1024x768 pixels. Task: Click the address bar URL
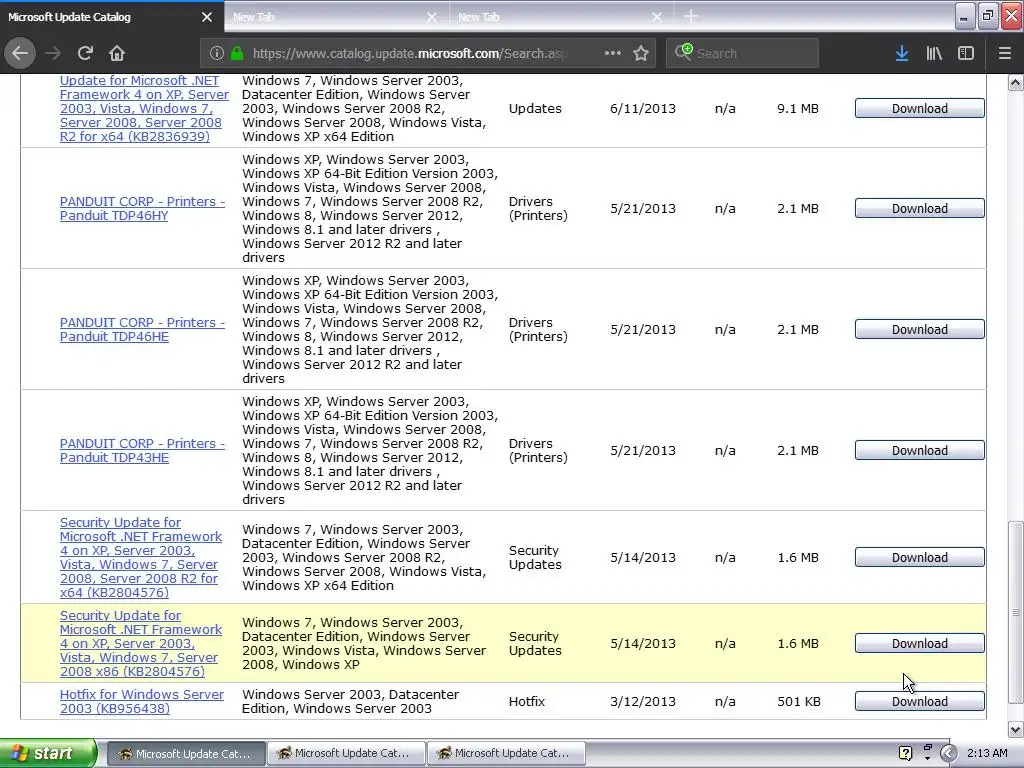(410, 53)
